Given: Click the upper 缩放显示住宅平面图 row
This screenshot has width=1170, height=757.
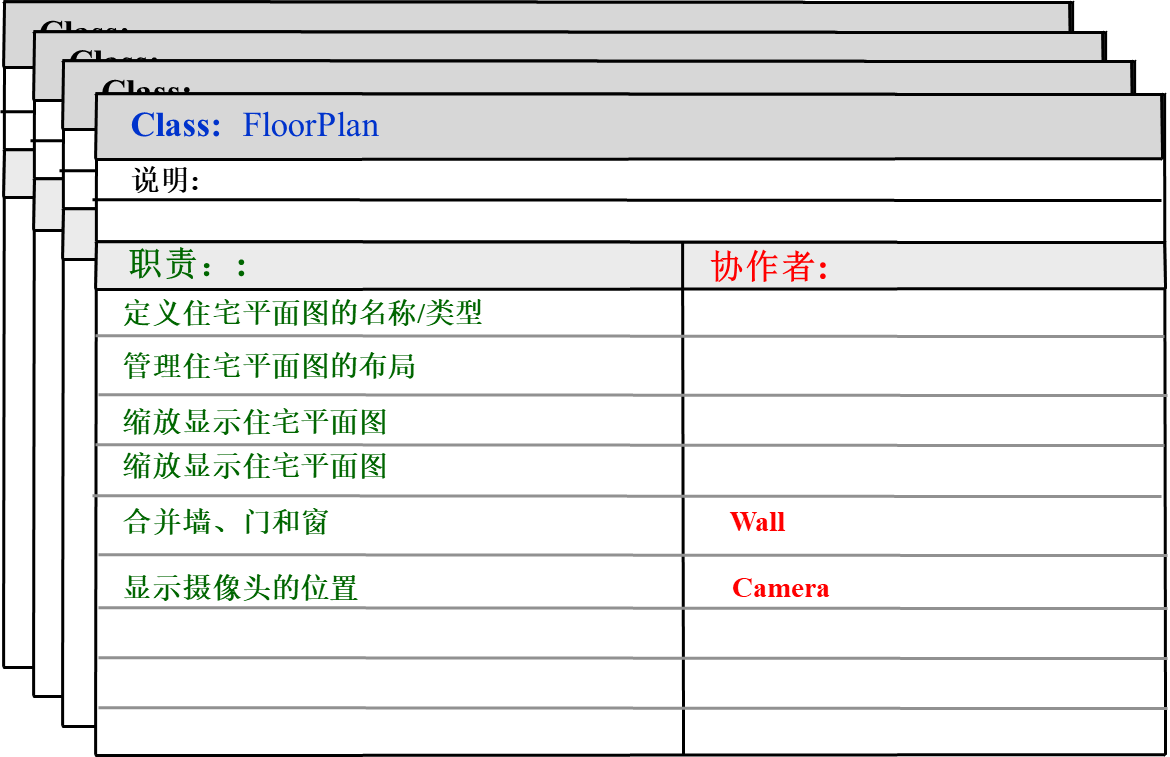Looking at the screenshot, I should point(255,422).
